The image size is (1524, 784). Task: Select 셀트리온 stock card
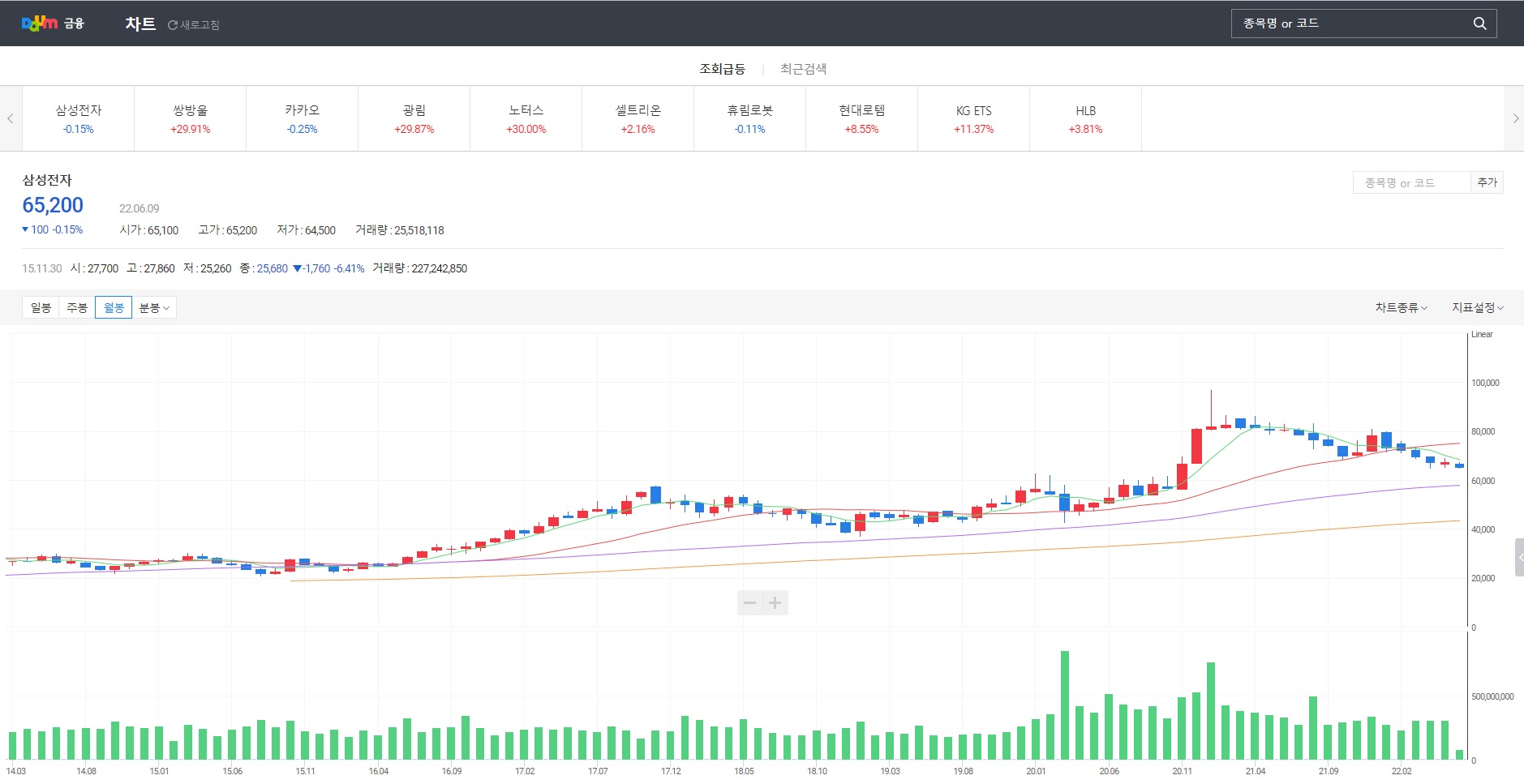[638, 118]
